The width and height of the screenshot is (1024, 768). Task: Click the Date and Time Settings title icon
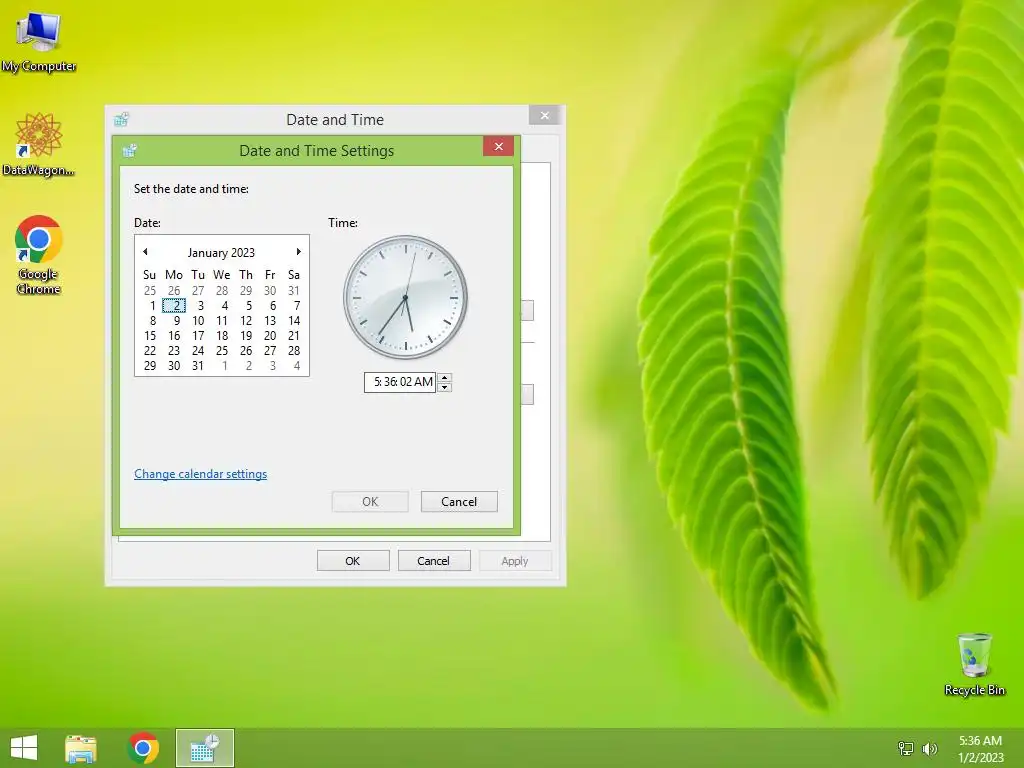[129, 151]
